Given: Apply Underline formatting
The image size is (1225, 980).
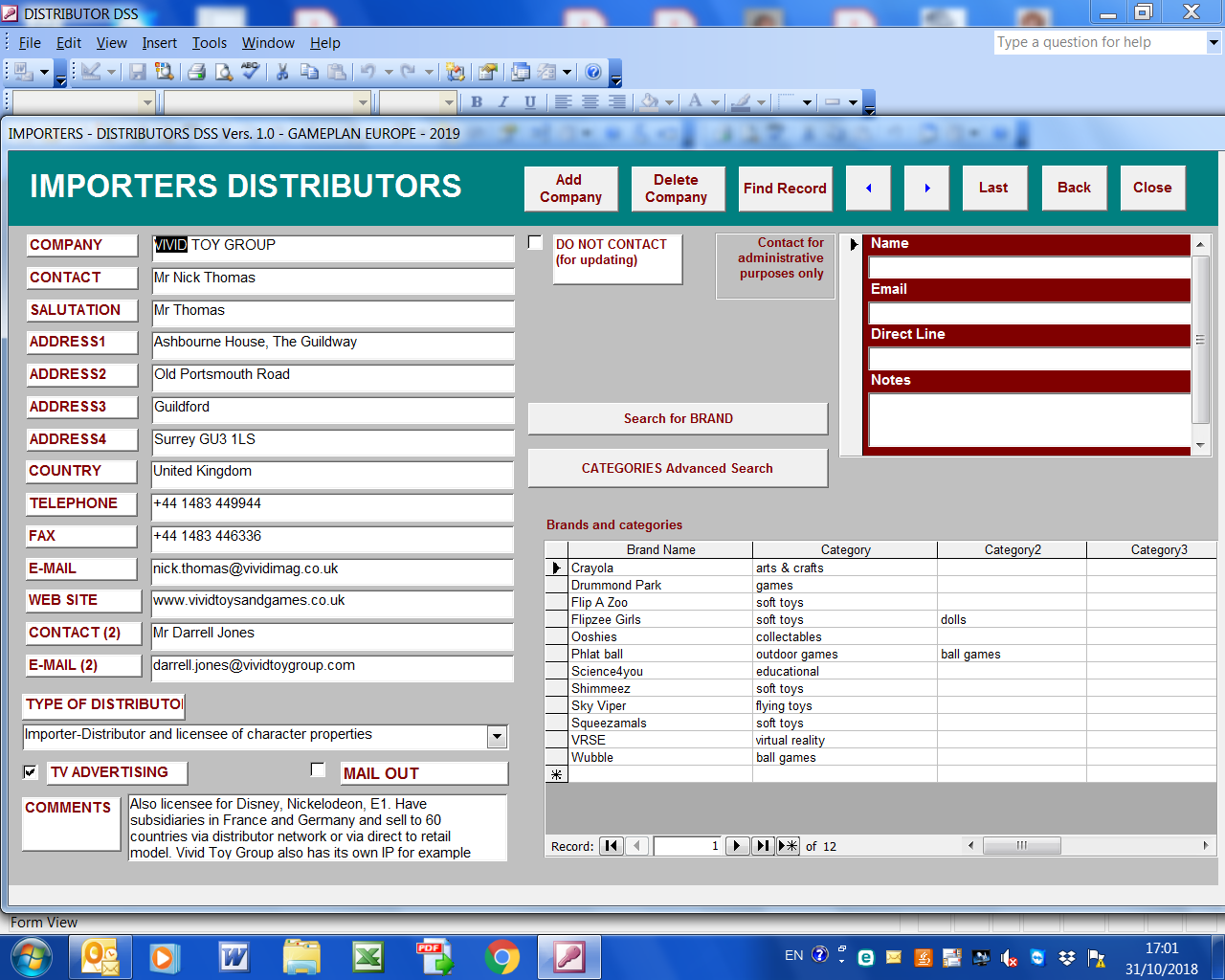Looking at the screenshot, I should (530, 102).
